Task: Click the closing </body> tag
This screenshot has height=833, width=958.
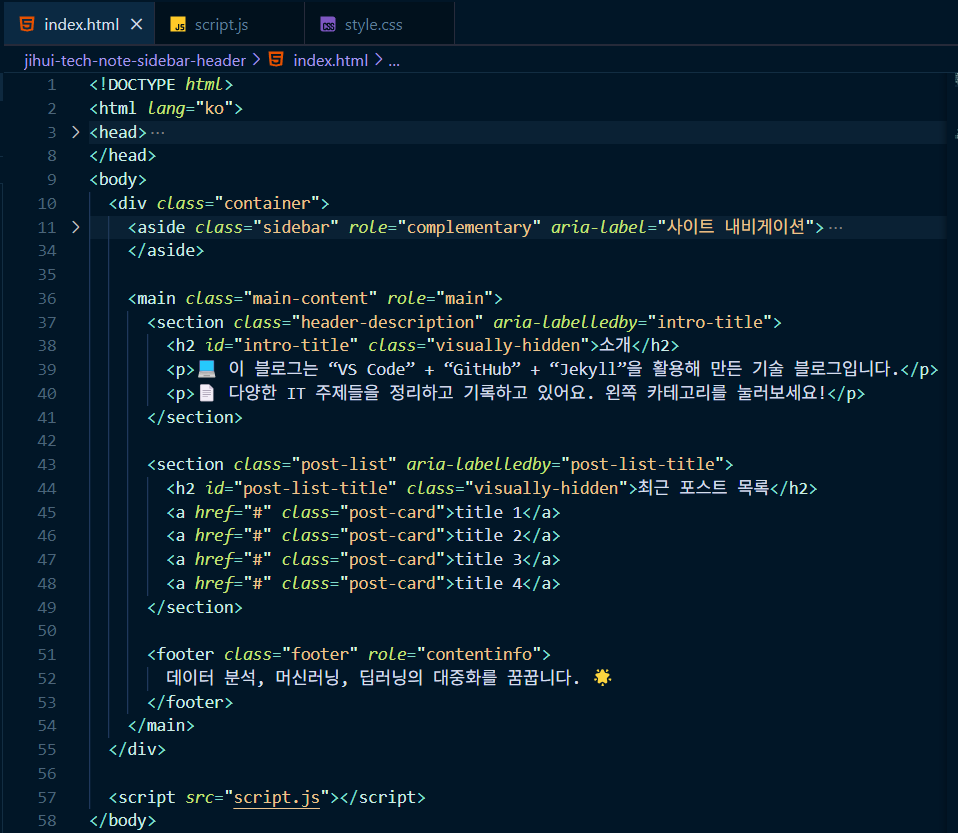Action: [123, 821]
